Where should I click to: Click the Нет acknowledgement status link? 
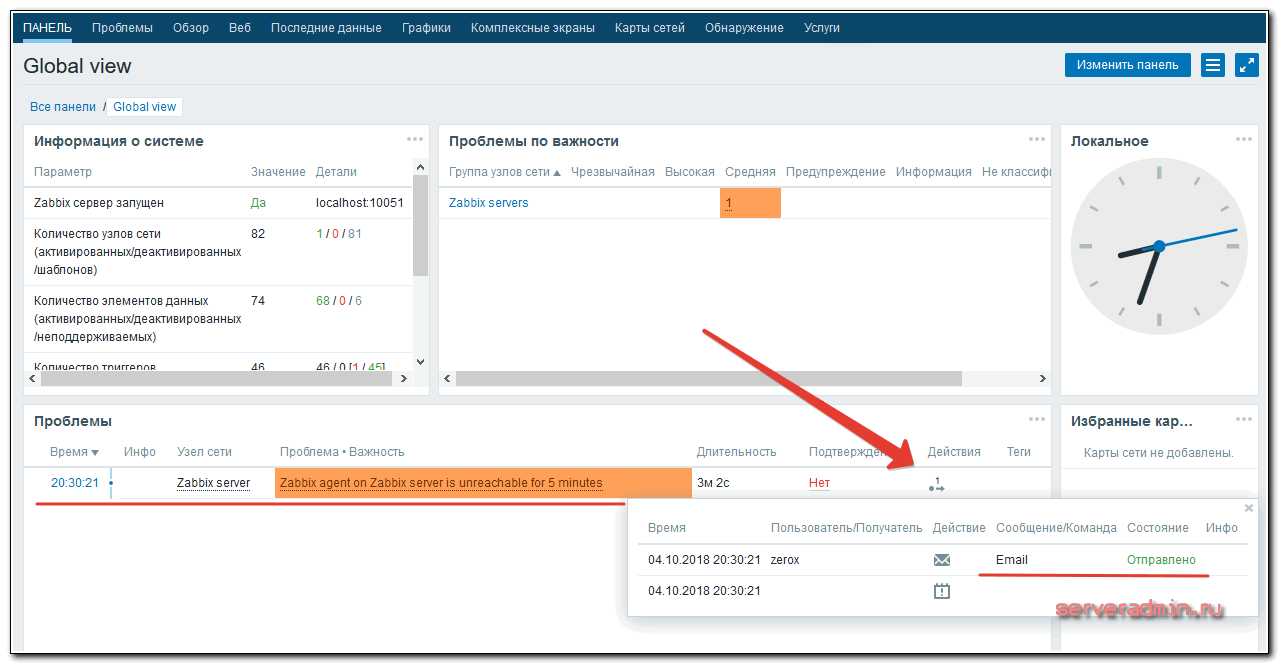pyautogui.click(x=819, y=483)
